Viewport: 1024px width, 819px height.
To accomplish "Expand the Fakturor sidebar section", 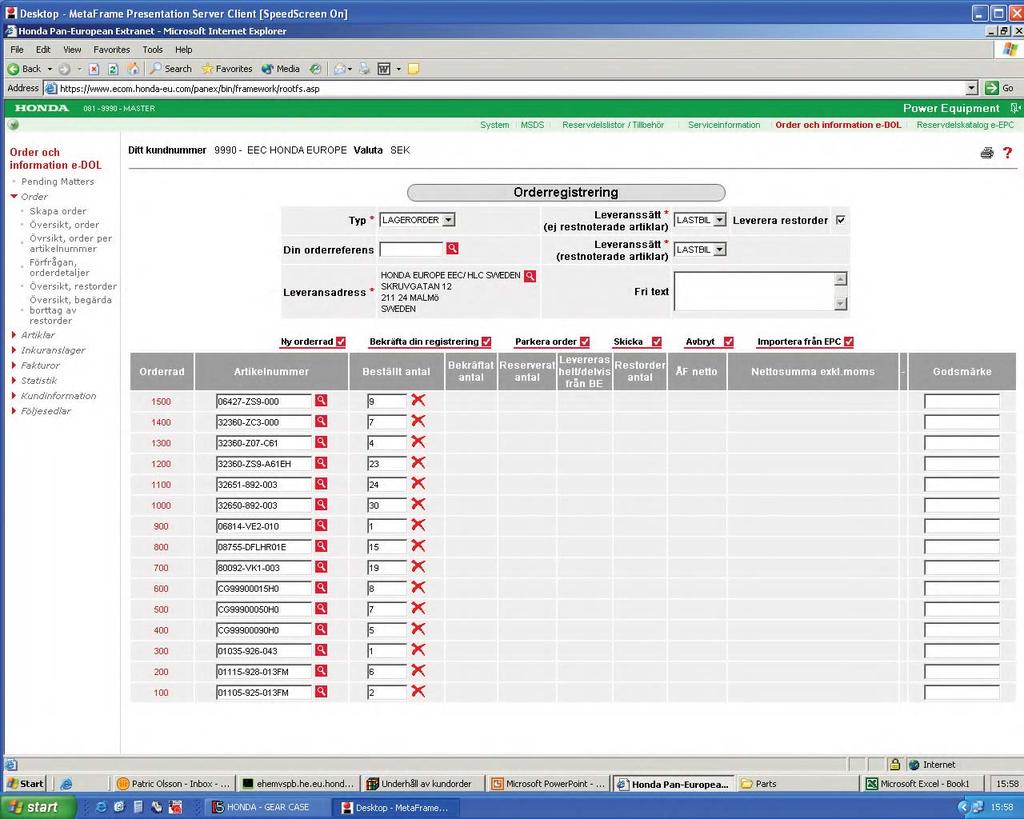I will click(14, 365).
